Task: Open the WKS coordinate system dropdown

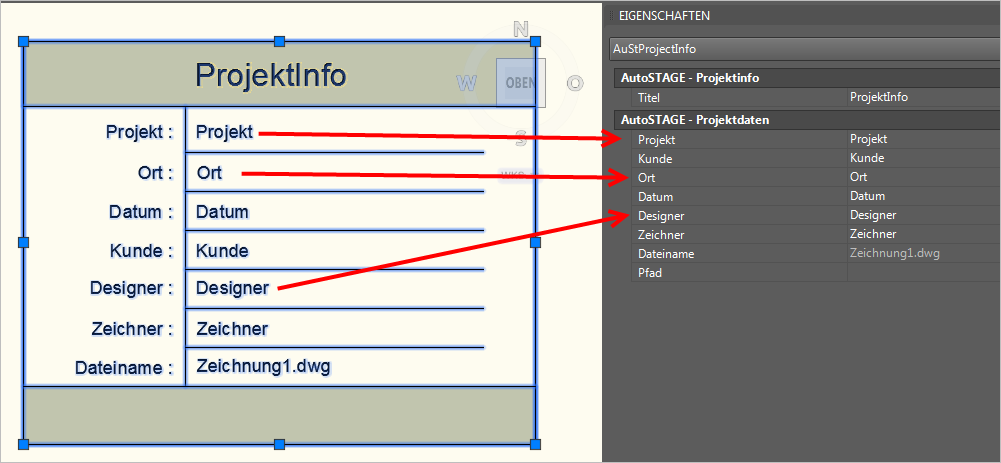Action: (513, 174)
